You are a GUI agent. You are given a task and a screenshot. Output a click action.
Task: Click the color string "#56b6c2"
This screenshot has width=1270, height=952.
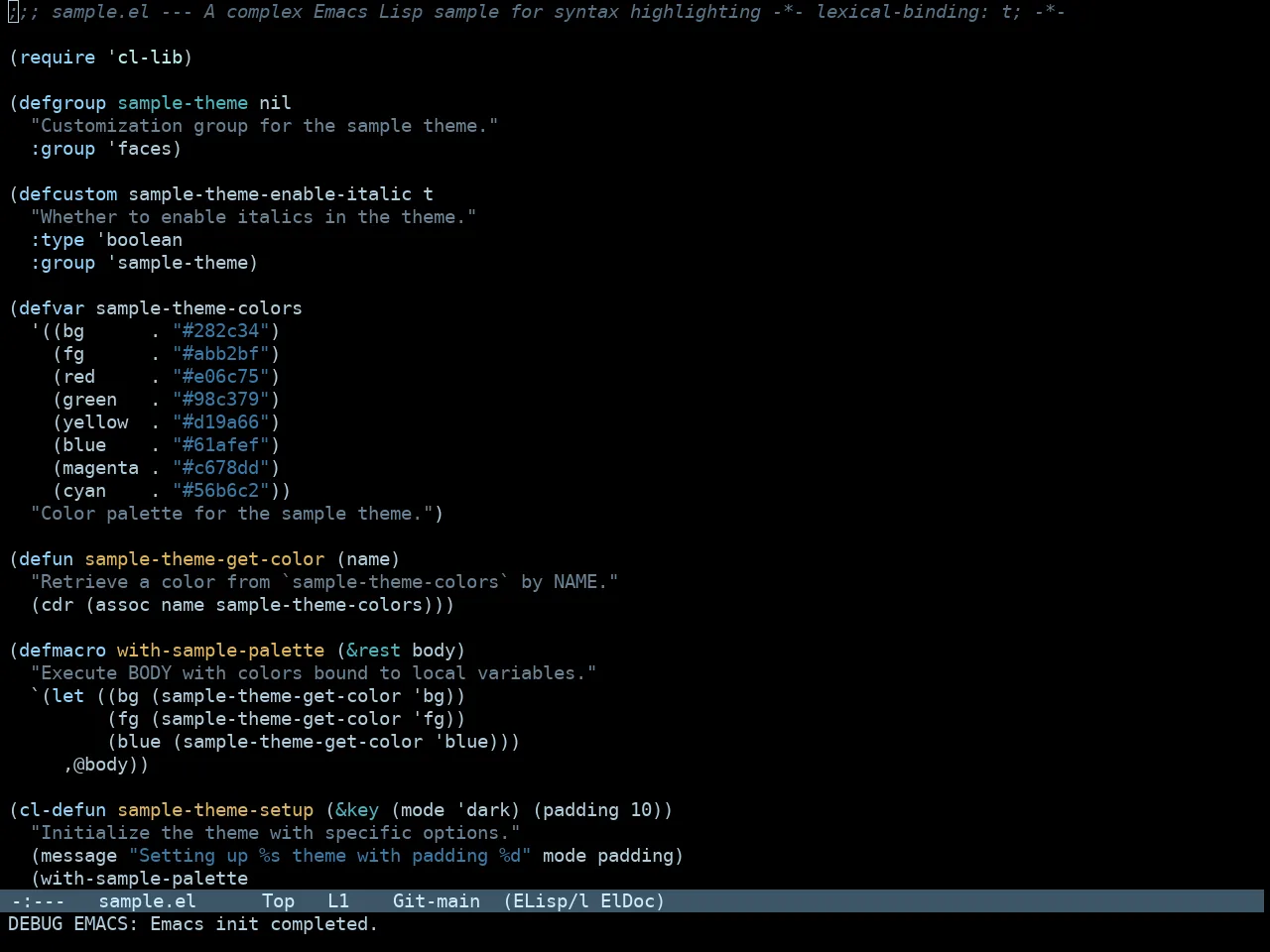[x=221, y=490]
